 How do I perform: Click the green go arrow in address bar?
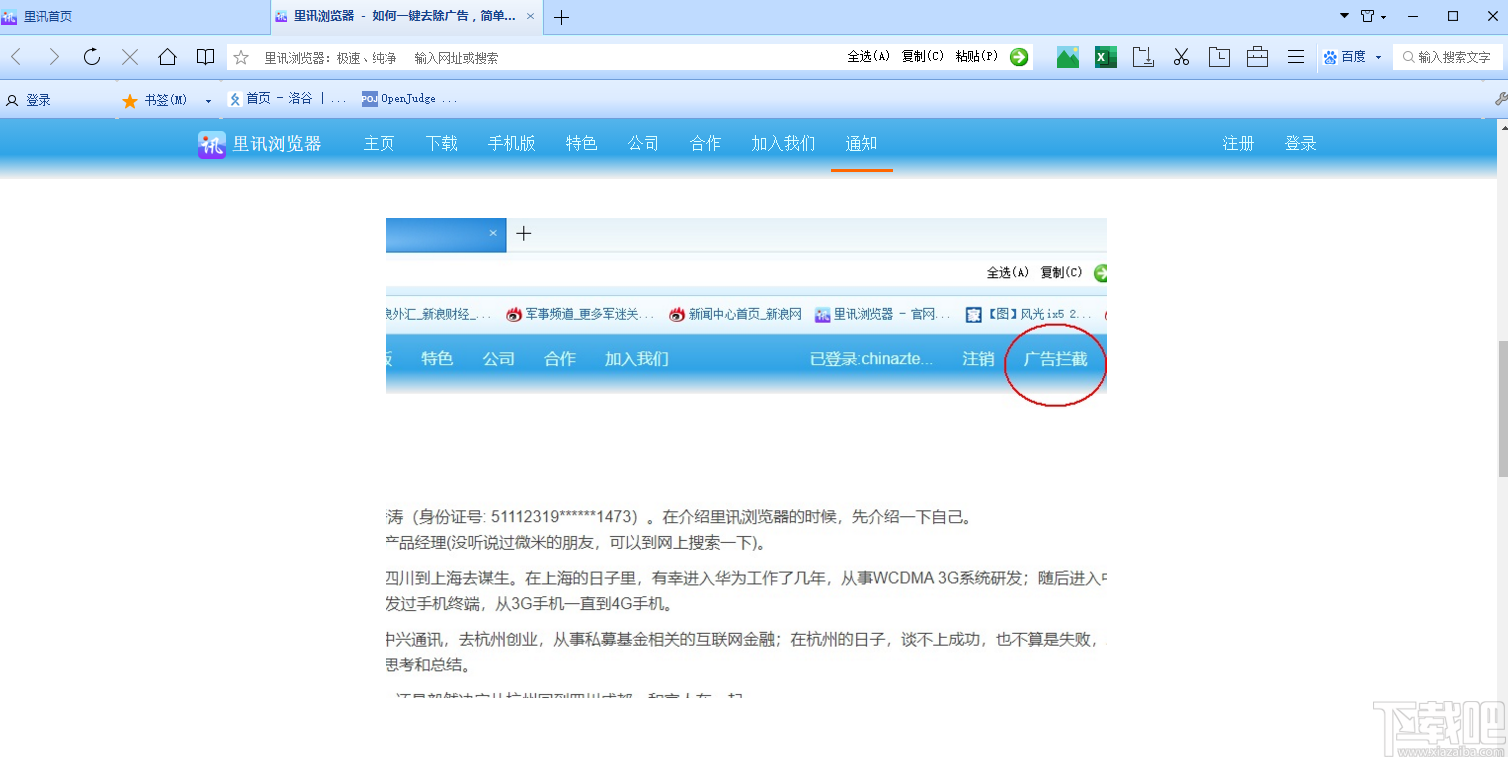(x=1019, y=57)
